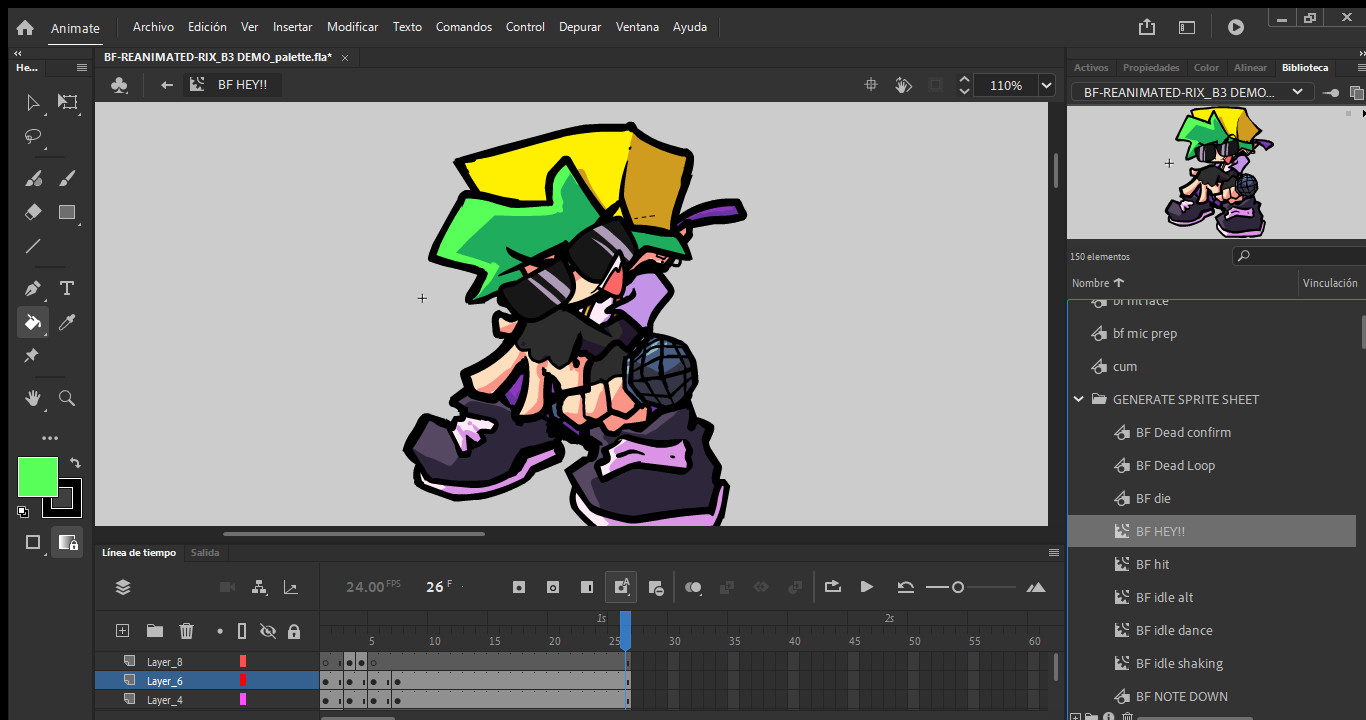
Task: Collapse the GENERATE SPRITE SHEET folder
Action: pyautogui.click(x=1079, y=399)
